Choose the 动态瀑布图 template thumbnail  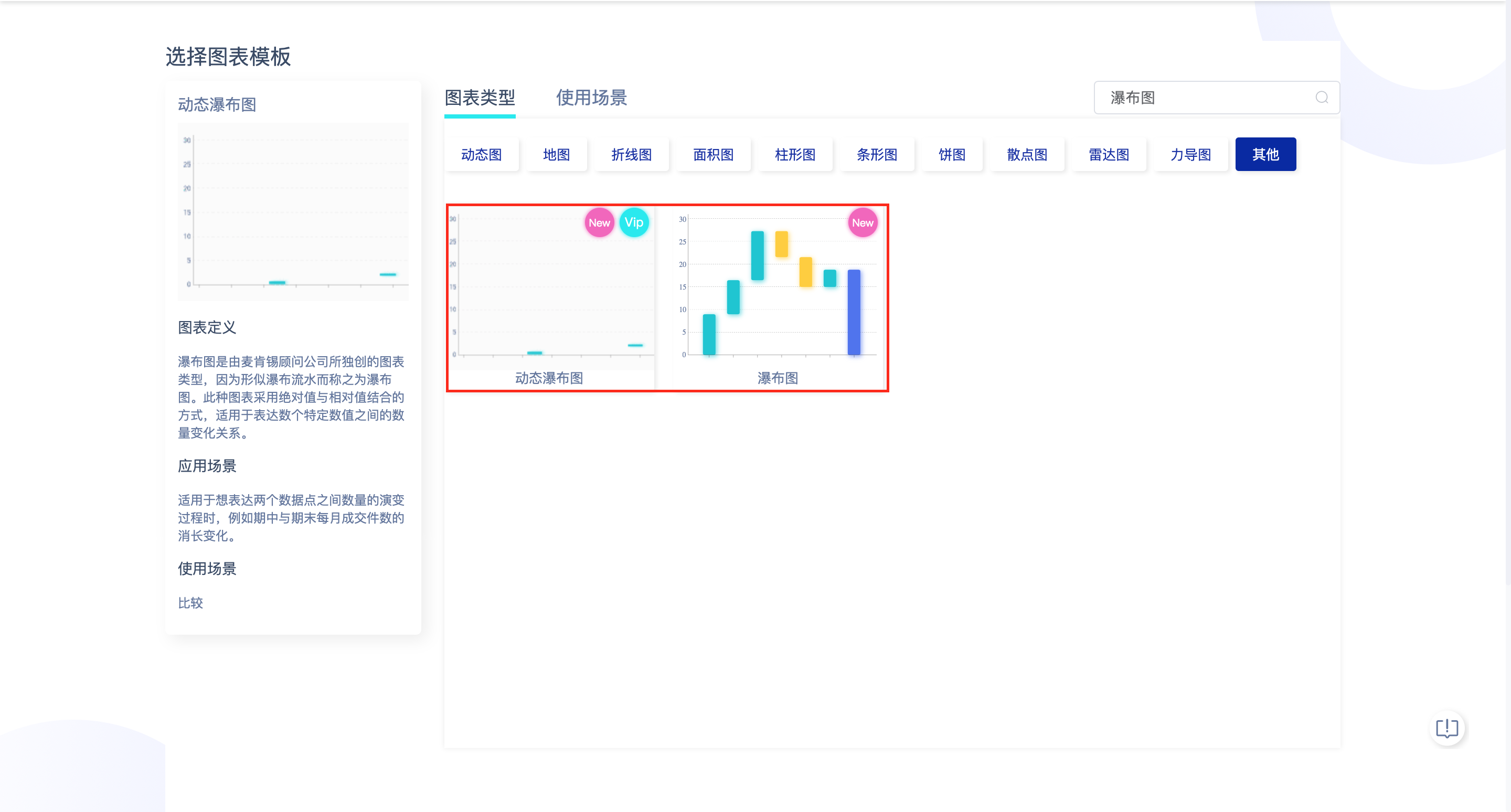(x=551, y=289)
